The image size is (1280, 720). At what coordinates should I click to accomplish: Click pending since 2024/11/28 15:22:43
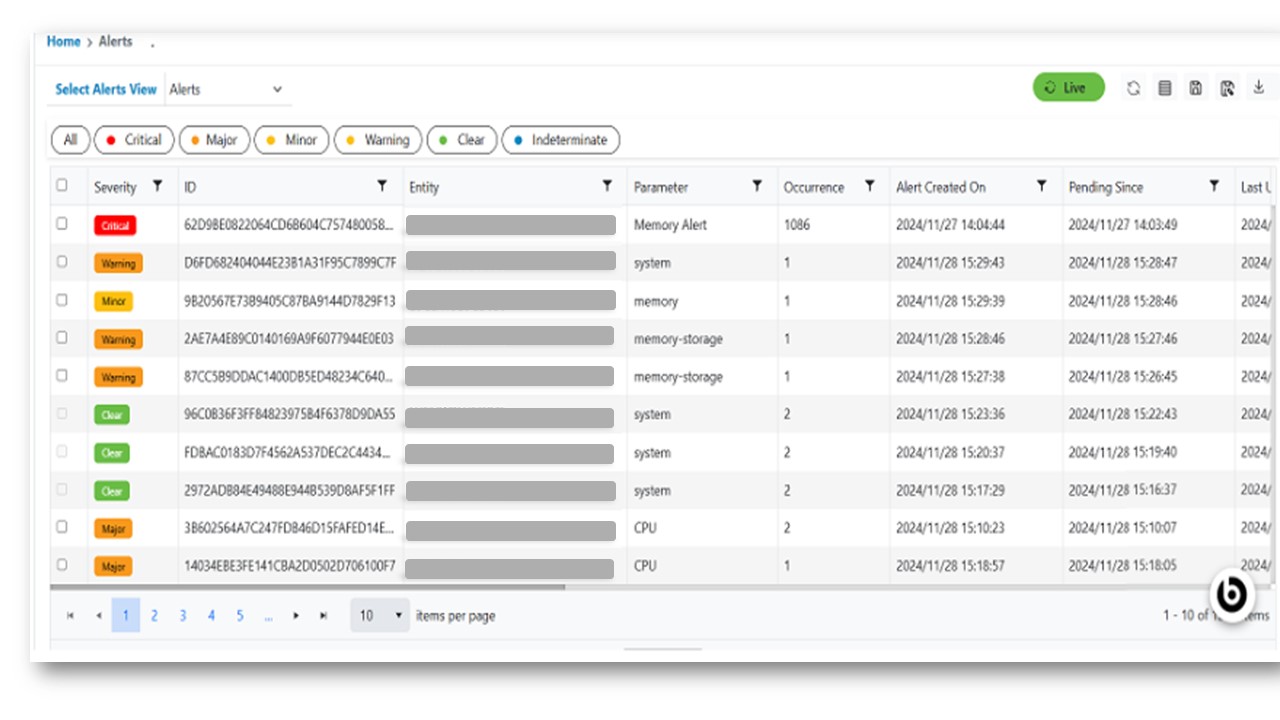pyautogui.click(x=1123, y=415)
